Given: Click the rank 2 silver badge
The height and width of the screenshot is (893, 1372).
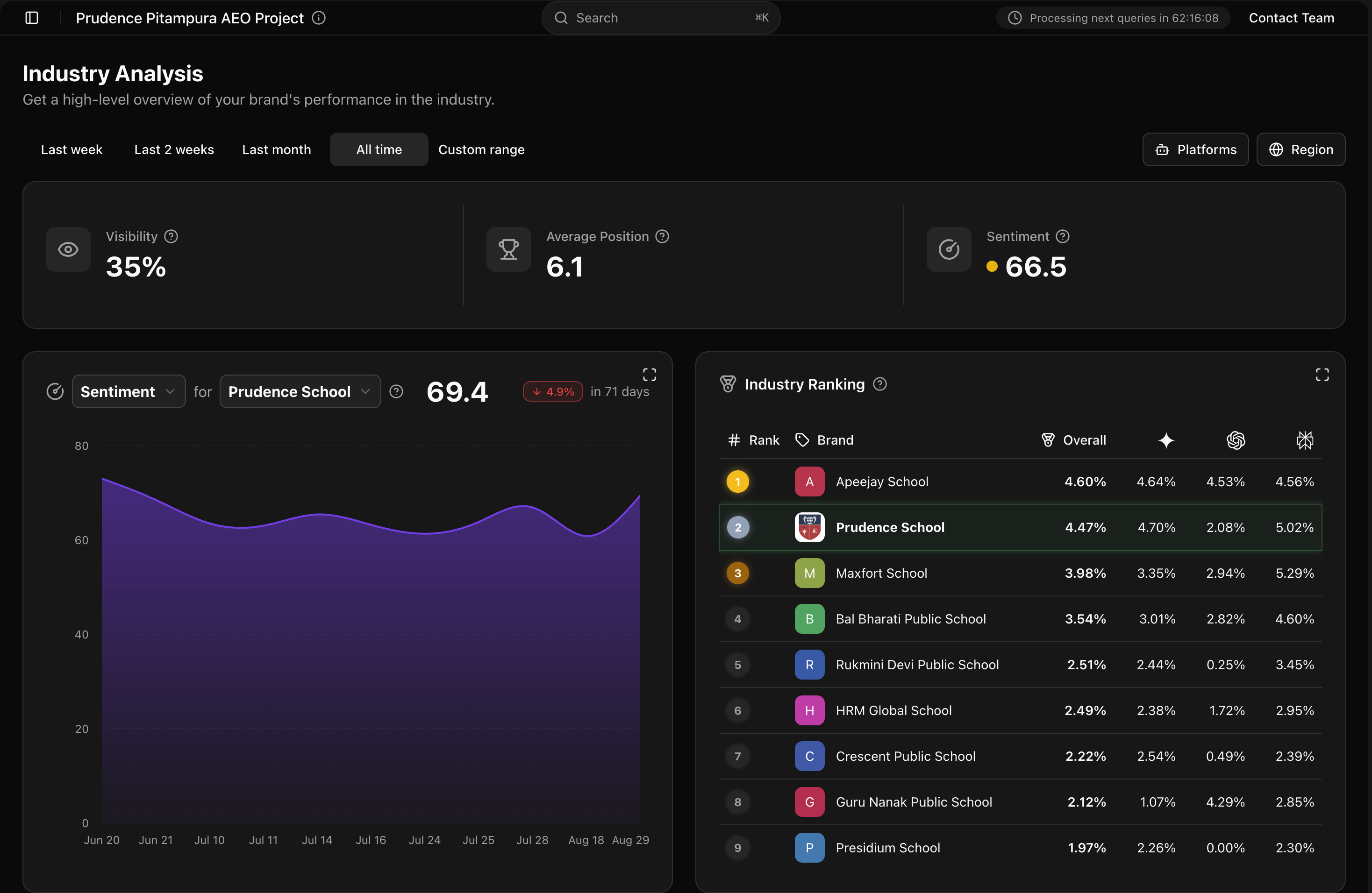Looking at the screenshot, I should click(x=738, y=527).
